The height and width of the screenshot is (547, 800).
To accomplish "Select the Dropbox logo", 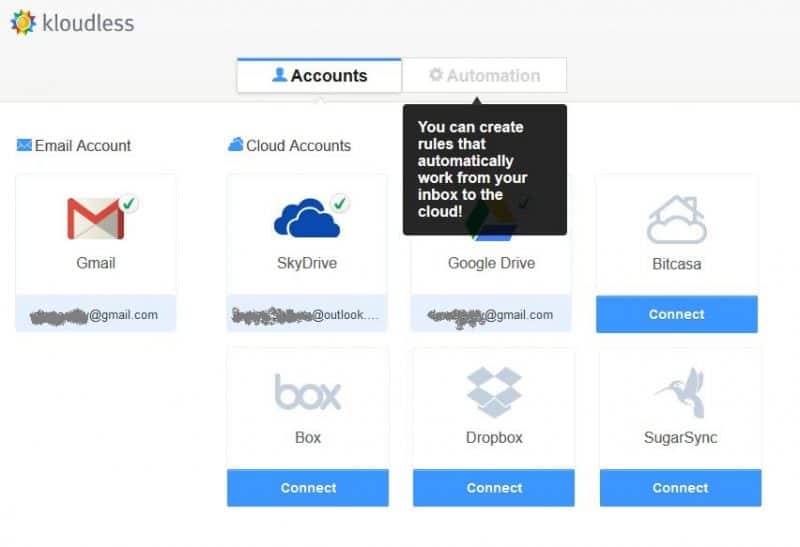I will [494, 392].
